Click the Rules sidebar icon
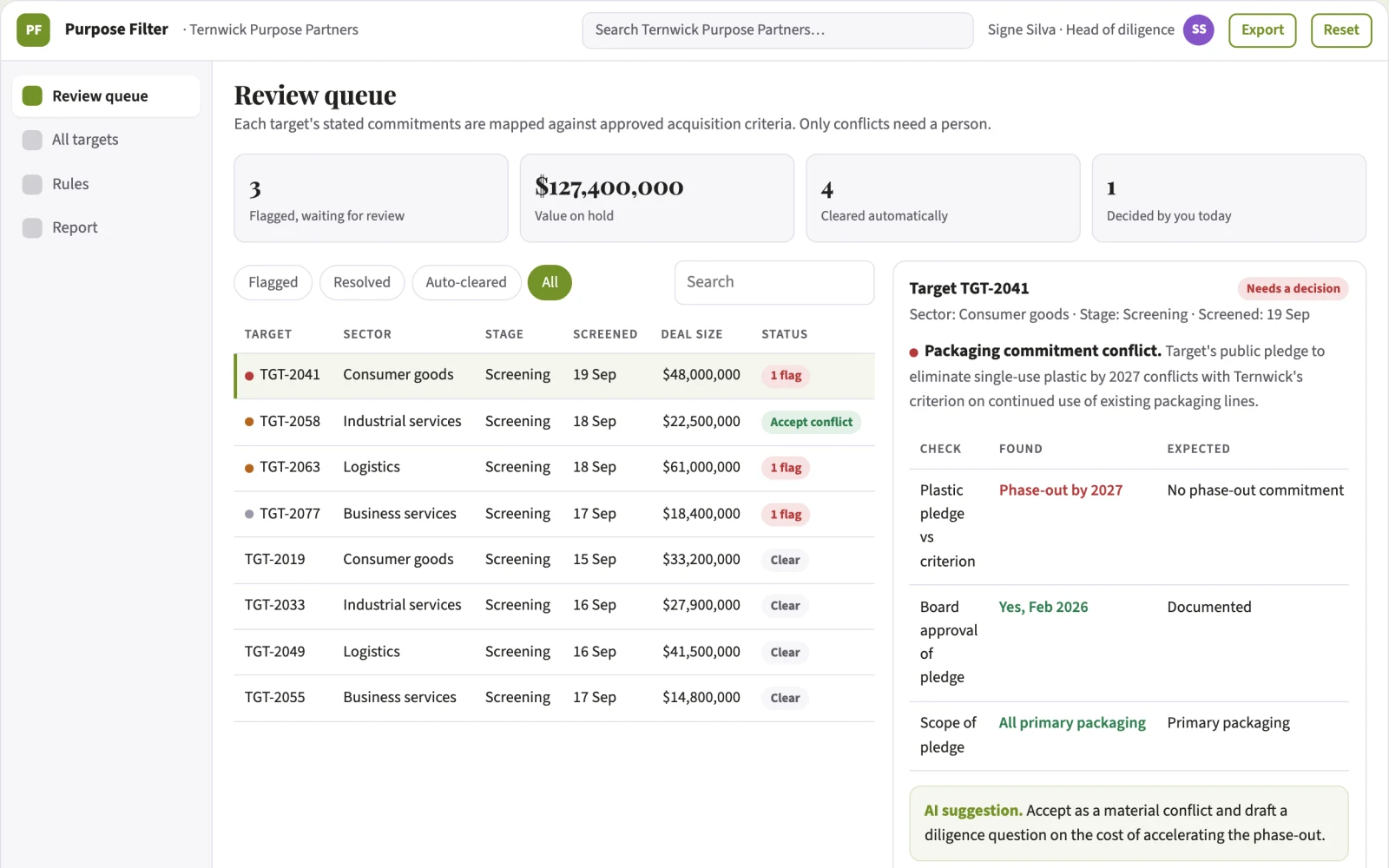Viewport: 1389px width, 868px height. (32, 184)
